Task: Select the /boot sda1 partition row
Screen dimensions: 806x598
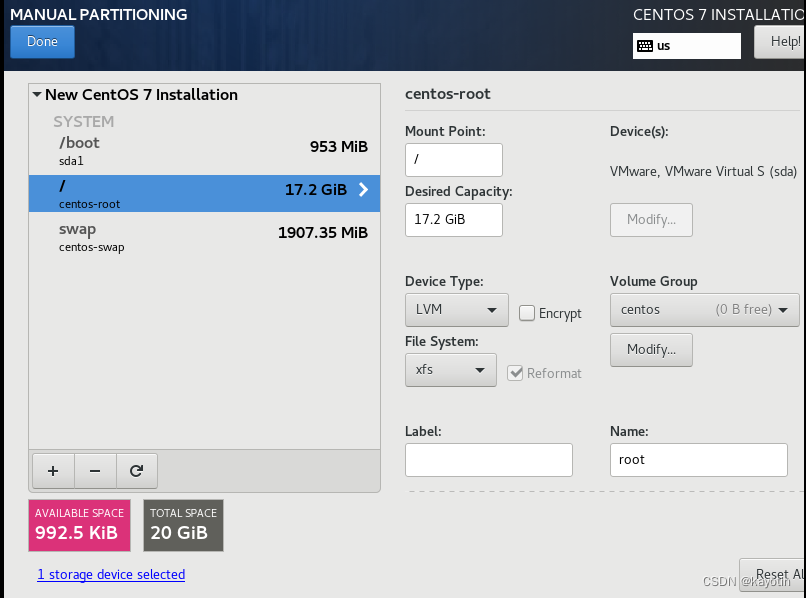Action: pyautogui.click(x=205, y=151)
